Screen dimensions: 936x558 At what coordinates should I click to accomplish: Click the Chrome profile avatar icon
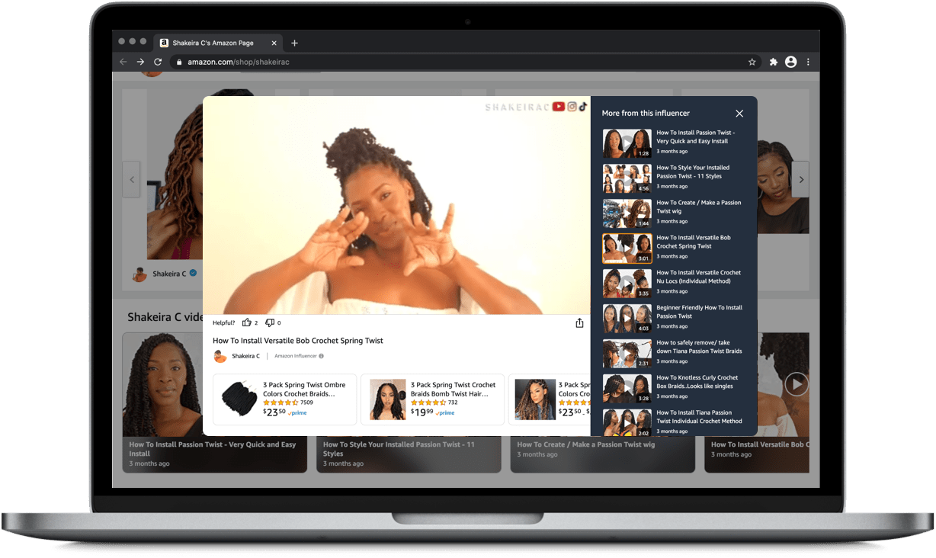(791, 62)
